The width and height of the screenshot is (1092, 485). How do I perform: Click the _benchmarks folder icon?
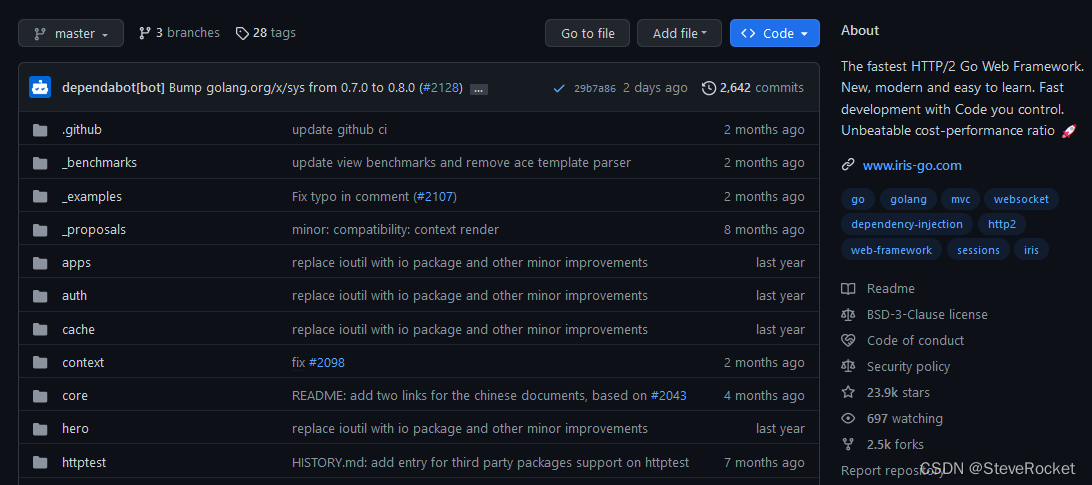coord(40,163)
